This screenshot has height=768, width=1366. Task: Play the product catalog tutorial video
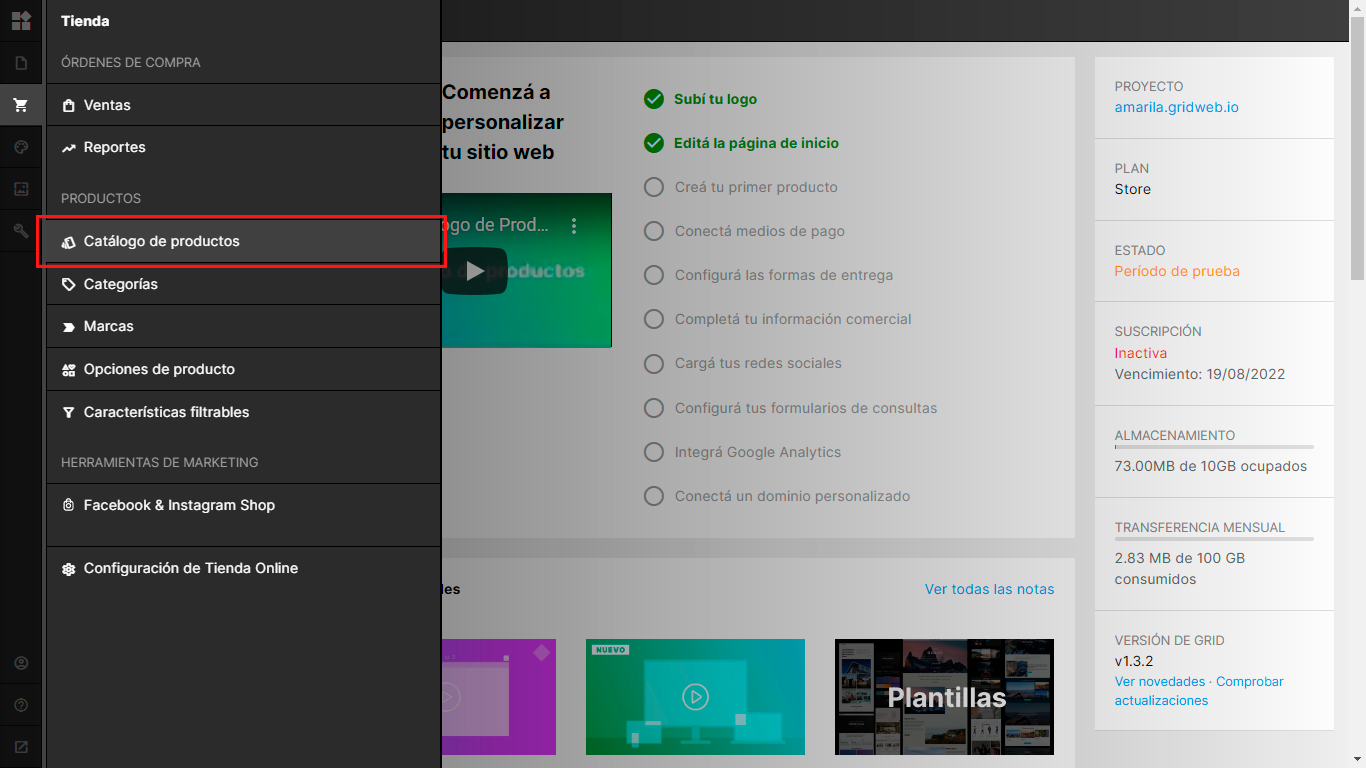476,271
